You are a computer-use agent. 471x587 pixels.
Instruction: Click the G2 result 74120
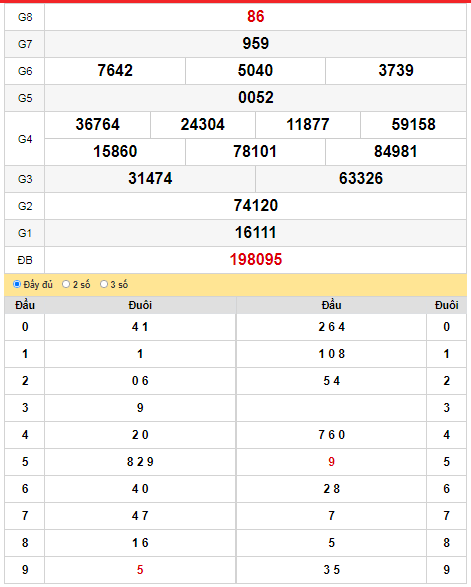click(256, 205)
